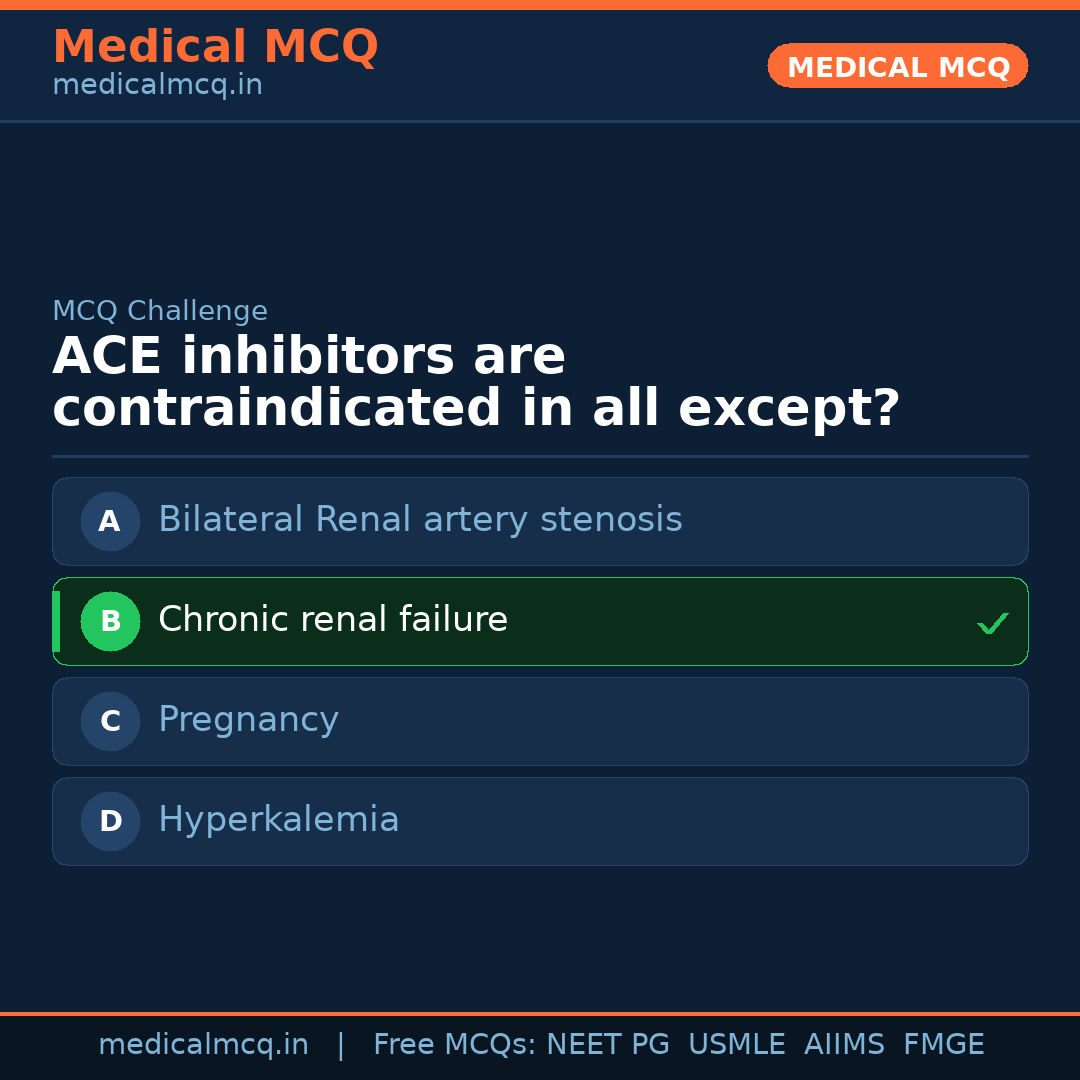The width and height of the screenshot is (1080, 1080).
Task: Click the Medical MCQ orange title
Action: pyautogui.click(x=215, y=47)
